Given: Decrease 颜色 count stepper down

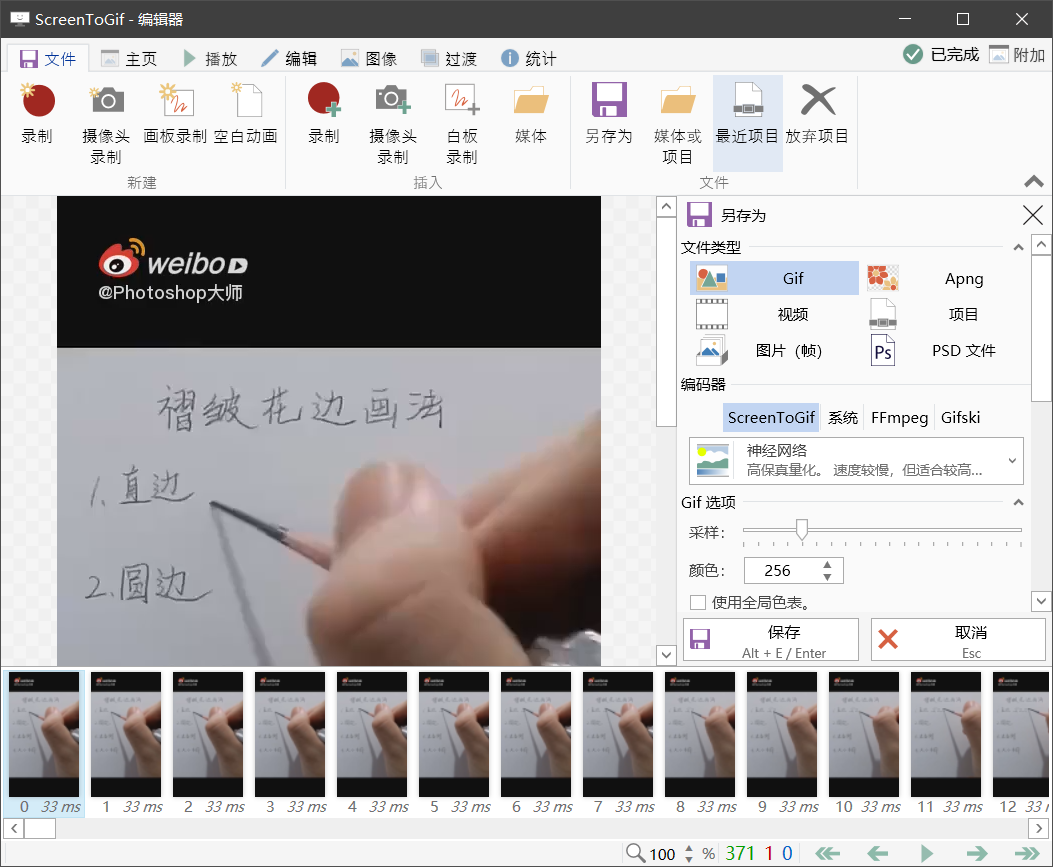Looking at the screenshot, I should 827,577.
